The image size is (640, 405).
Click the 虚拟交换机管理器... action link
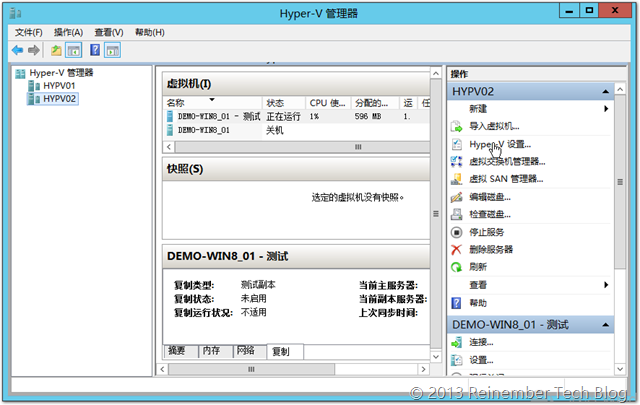(x=507, y=162)
